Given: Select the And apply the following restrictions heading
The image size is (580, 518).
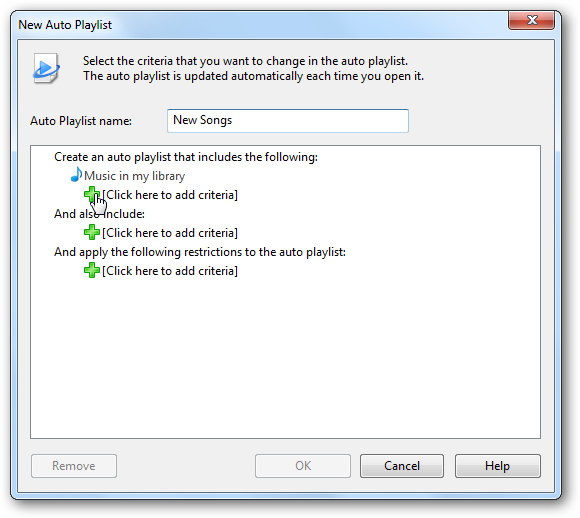Looking at the screenshot, I should click(200, 252).
